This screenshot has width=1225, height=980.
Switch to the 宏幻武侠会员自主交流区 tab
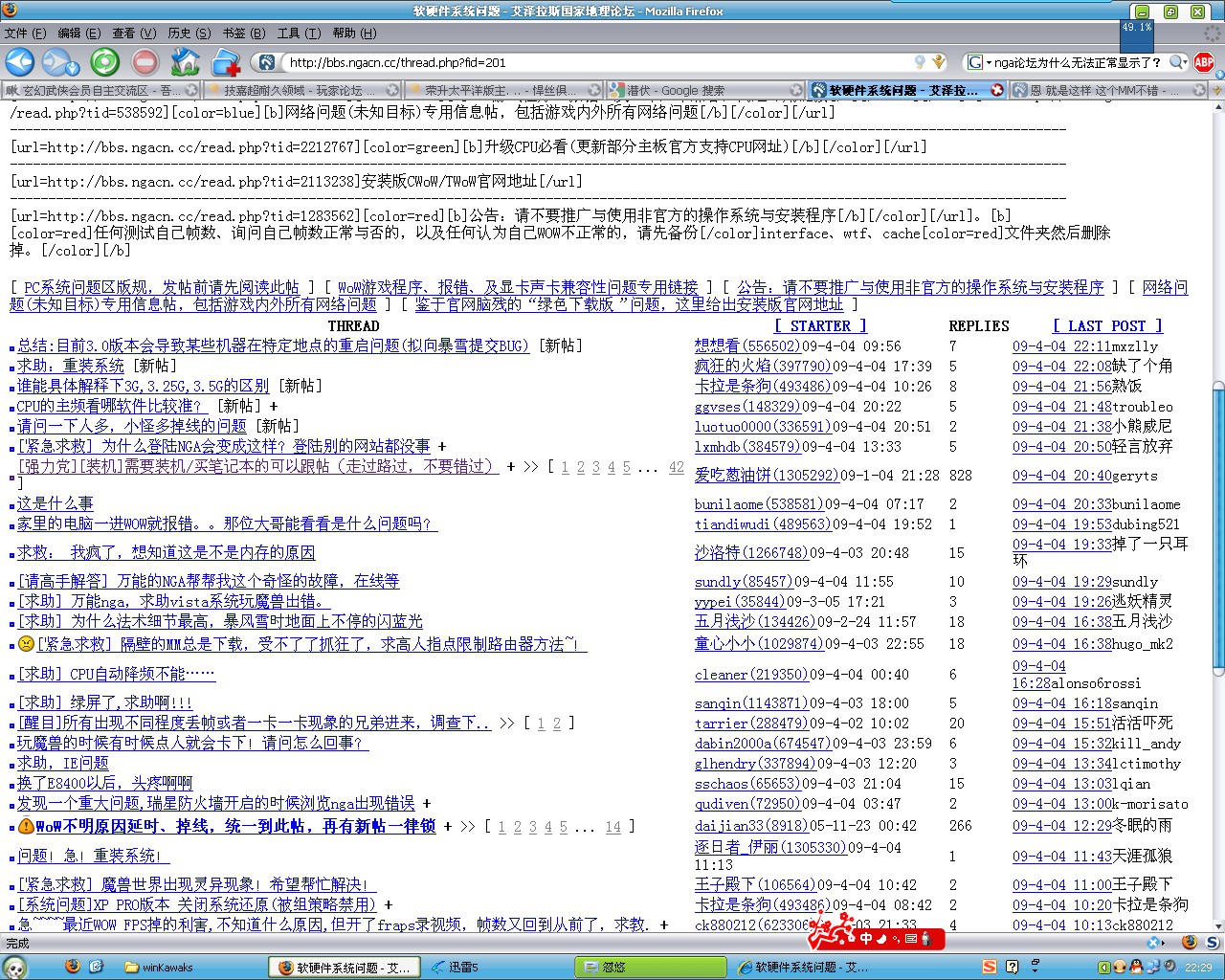(x=100, y=90)
